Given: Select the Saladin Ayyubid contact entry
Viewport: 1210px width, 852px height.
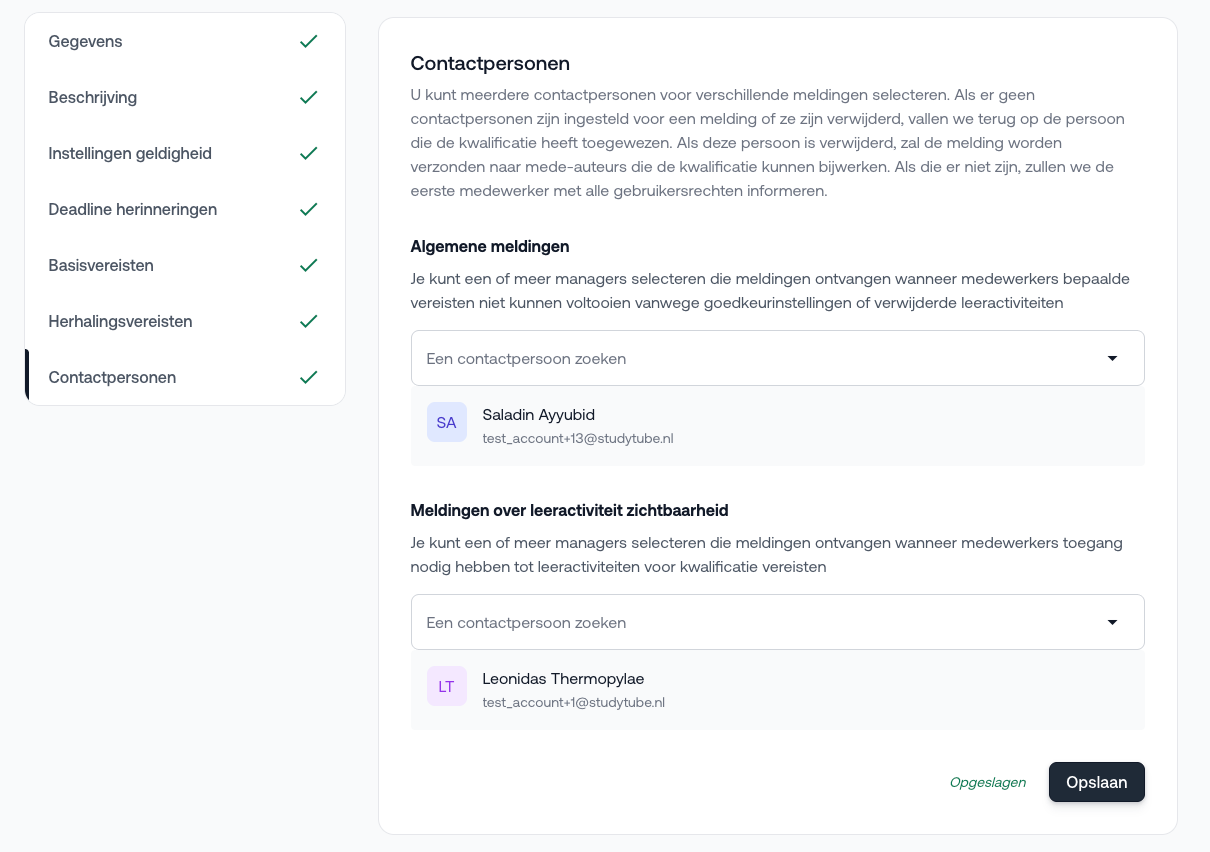Looking at the screenshot, I should [x=777, y=426].
